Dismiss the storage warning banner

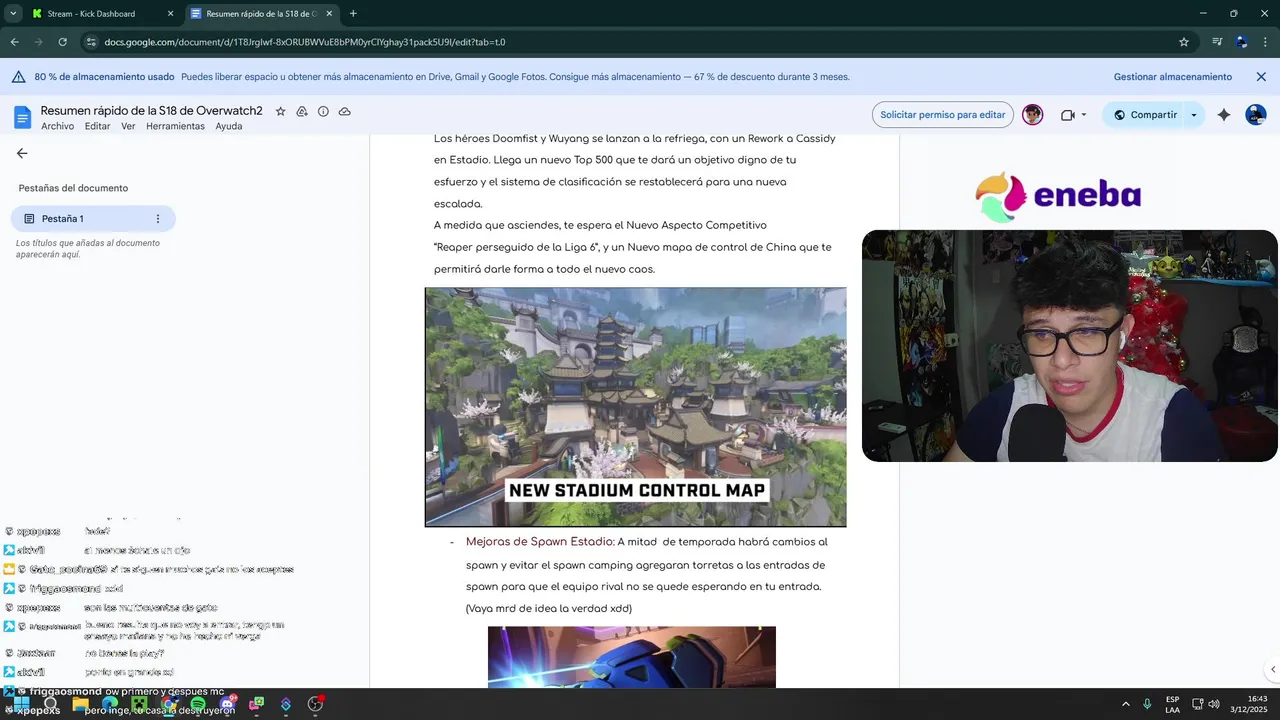[1261, 77]
